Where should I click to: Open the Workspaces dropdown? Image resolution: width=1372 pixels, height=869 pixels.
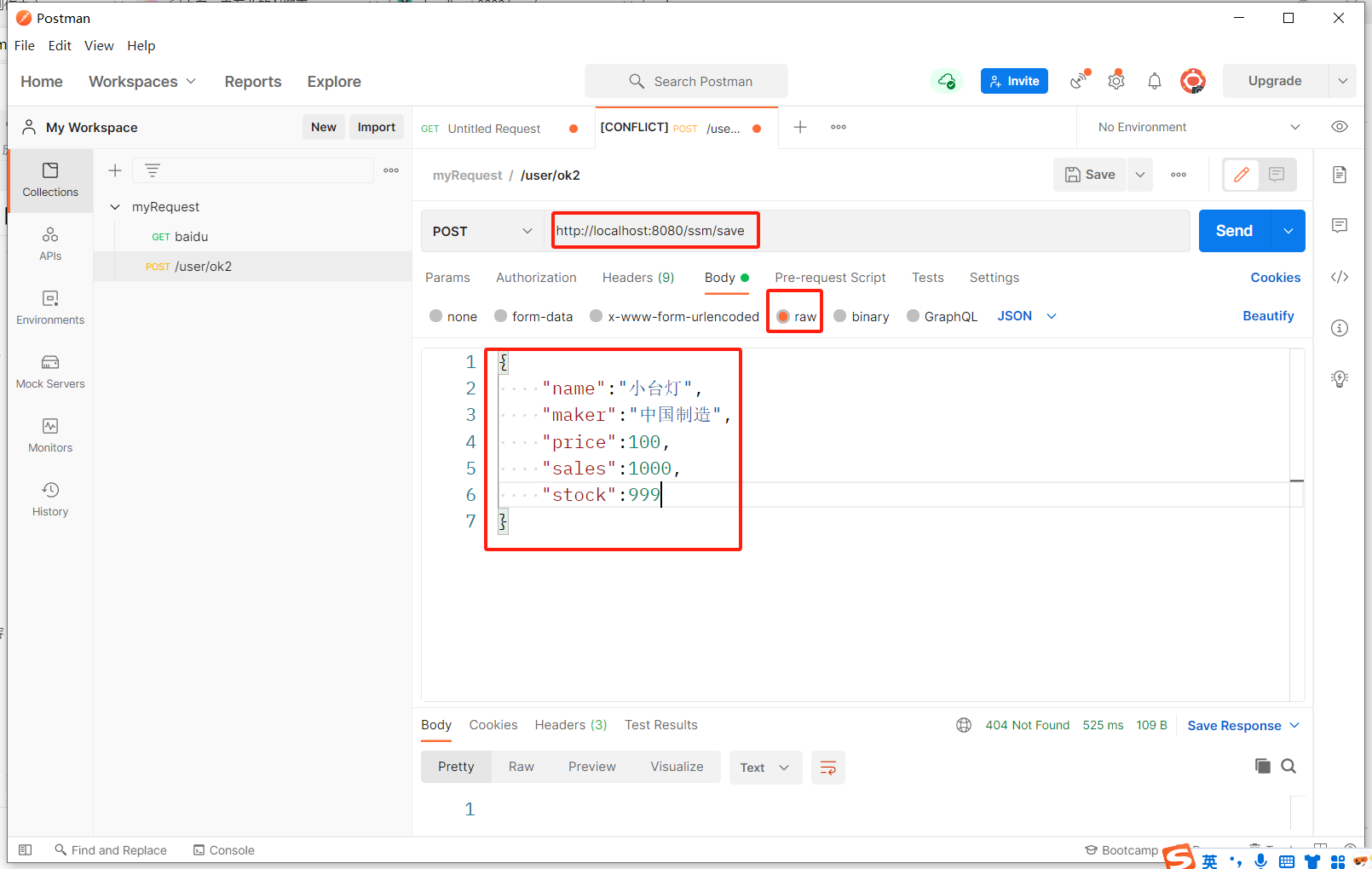tap(142, 82)
